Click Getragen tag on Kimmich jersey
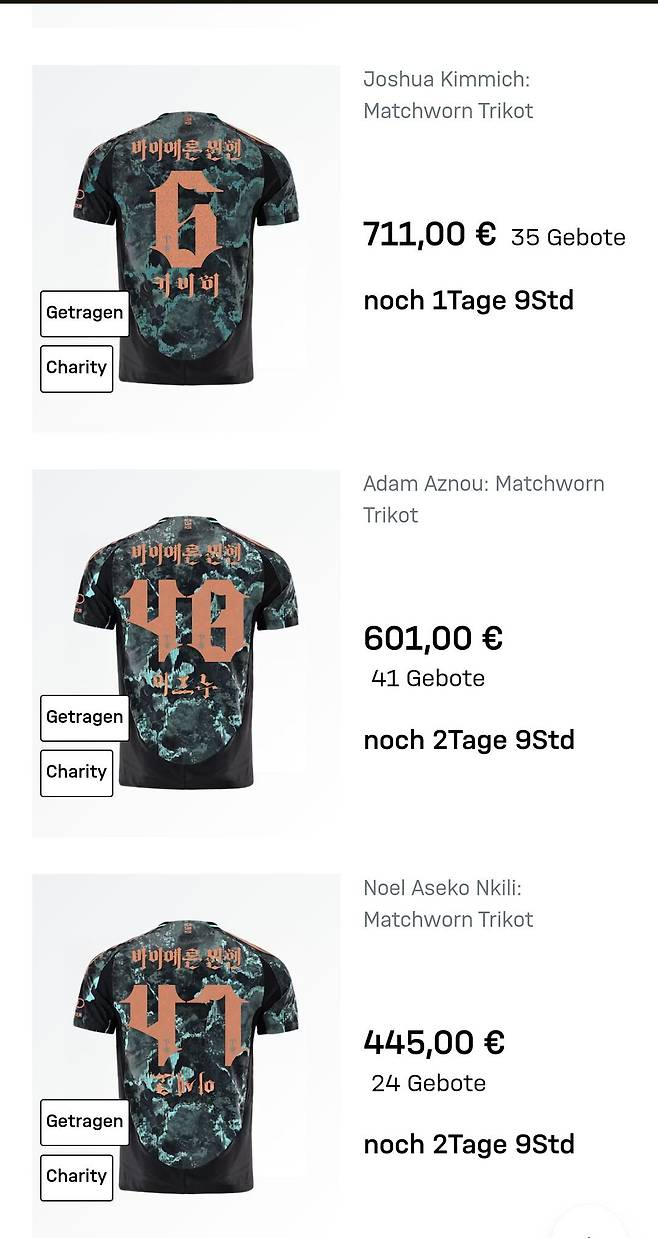The height and width of the screenshot is (1238, 658). point(85,313)
